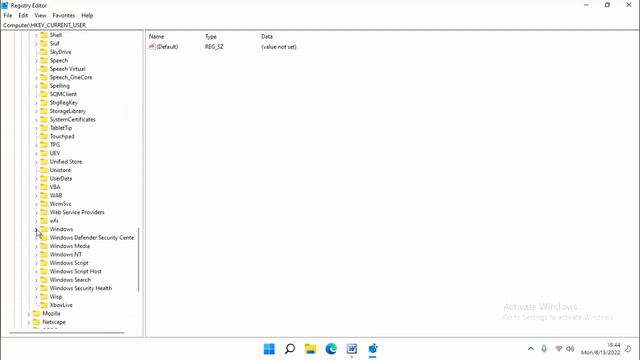Select the SkyDrive folder icon
The width and height of the screenshot is (640, 360).
(44, 52)
